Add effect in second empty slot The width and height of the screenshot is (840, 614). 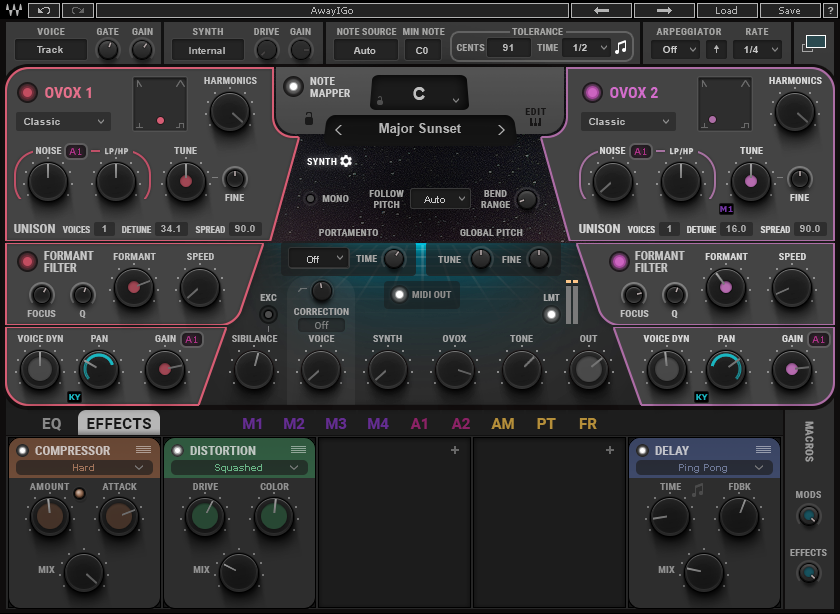pyautogui.click(x=610, y=450)
